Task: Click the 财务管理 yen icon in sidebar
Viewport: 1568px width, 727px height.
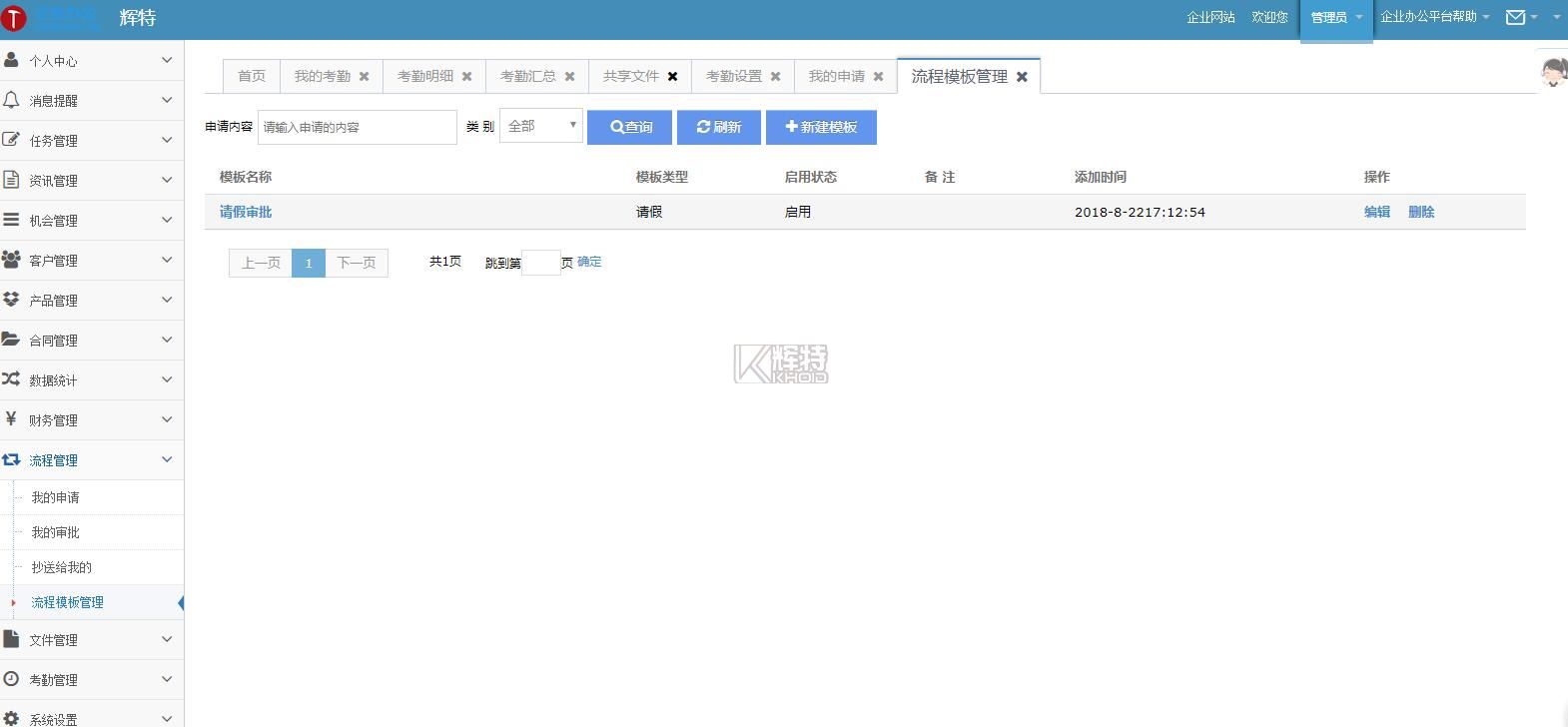Action: point(11,419)
